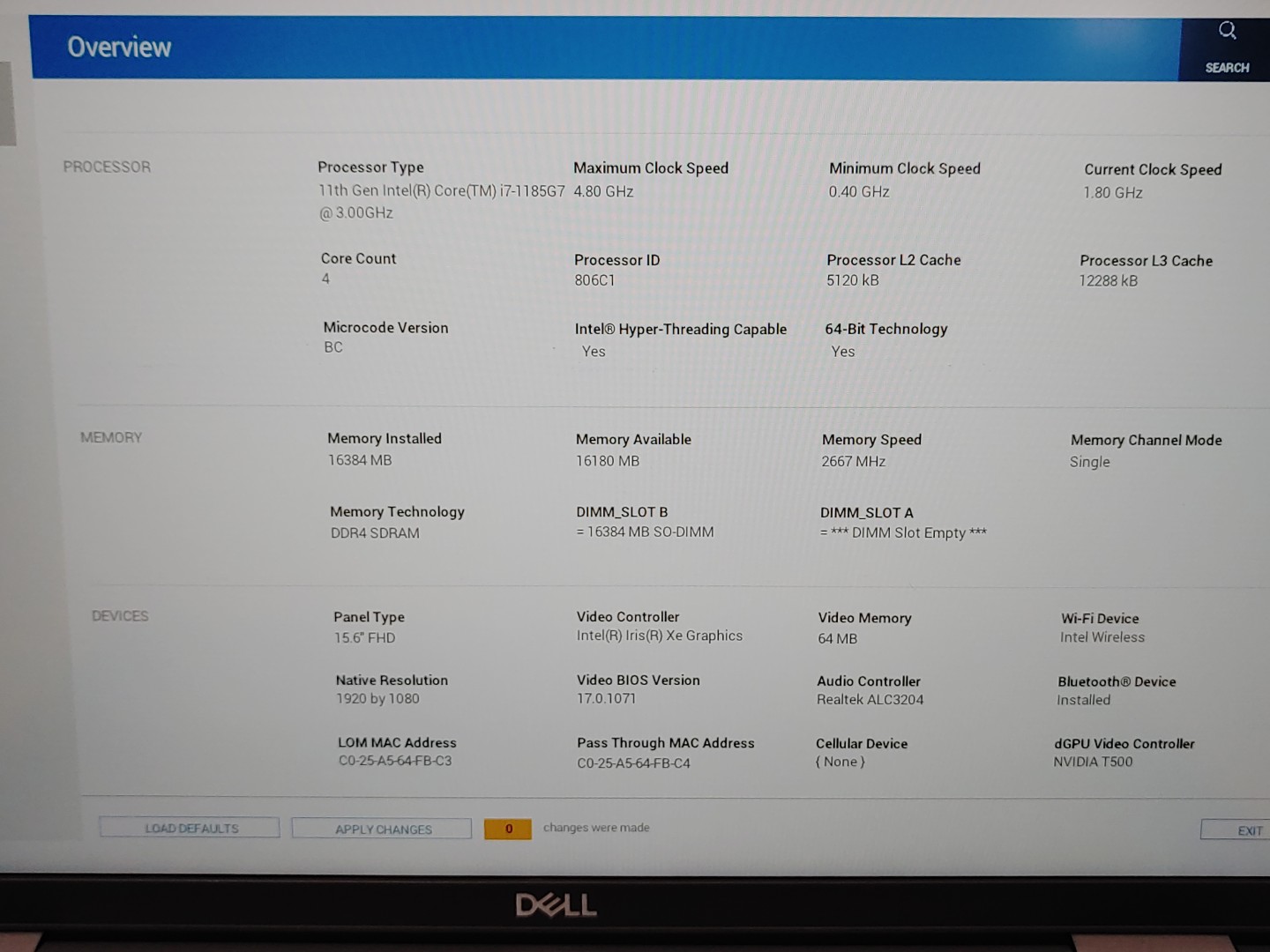Click the Apply Changes button
1270x952 pixels.
click(382, 829)
